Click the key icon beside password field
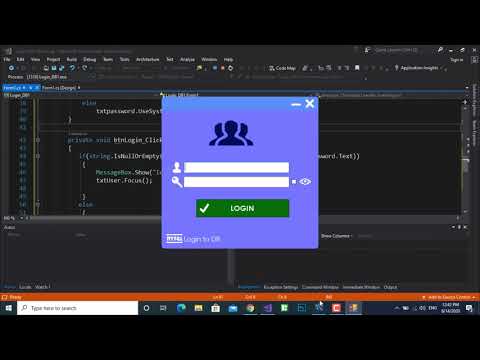Image resolution: width=480 pixels, height=360 pixels. tap(177, 182)
